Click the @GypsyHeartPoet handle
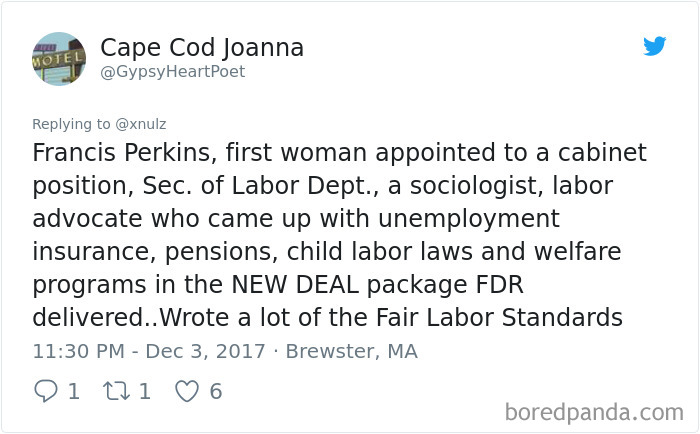 tap(172, 72)
